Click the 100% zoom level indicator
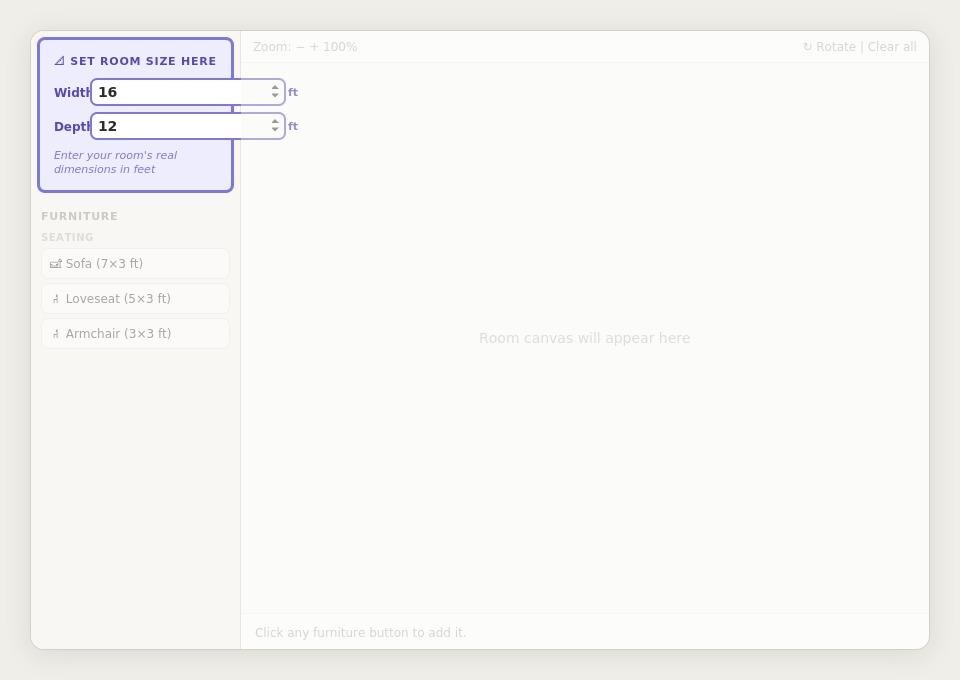Screen dimensions: 960x680 pos(340,47)
